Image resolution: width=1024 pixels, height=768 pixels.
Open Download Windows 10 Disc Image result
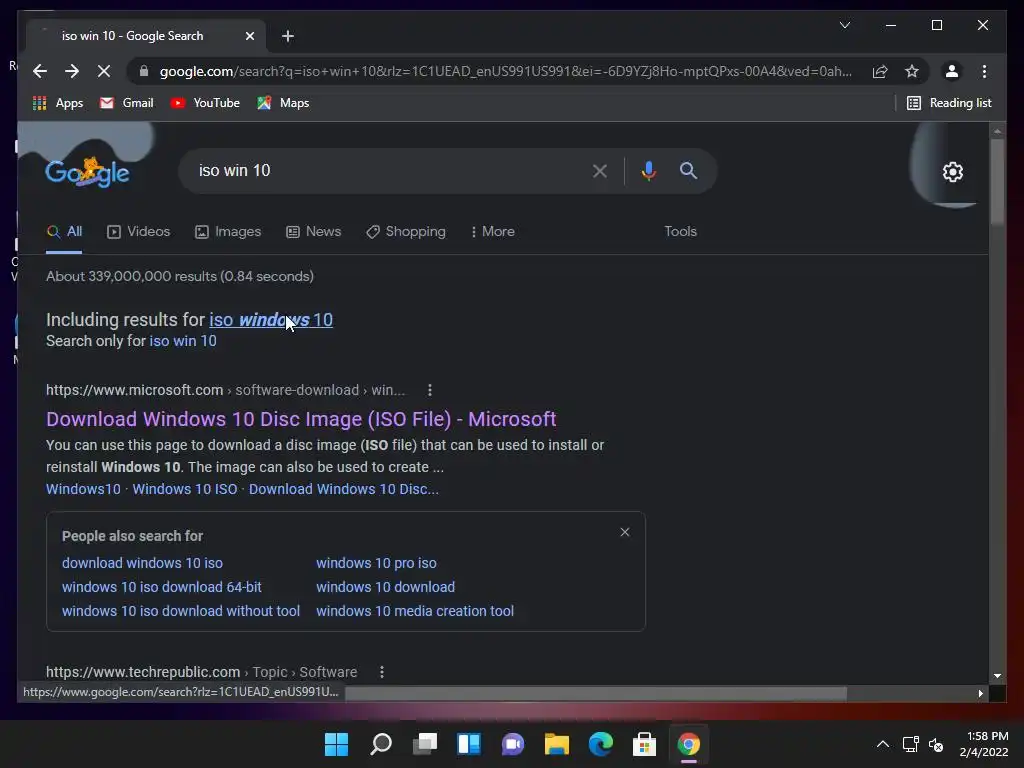301,419
